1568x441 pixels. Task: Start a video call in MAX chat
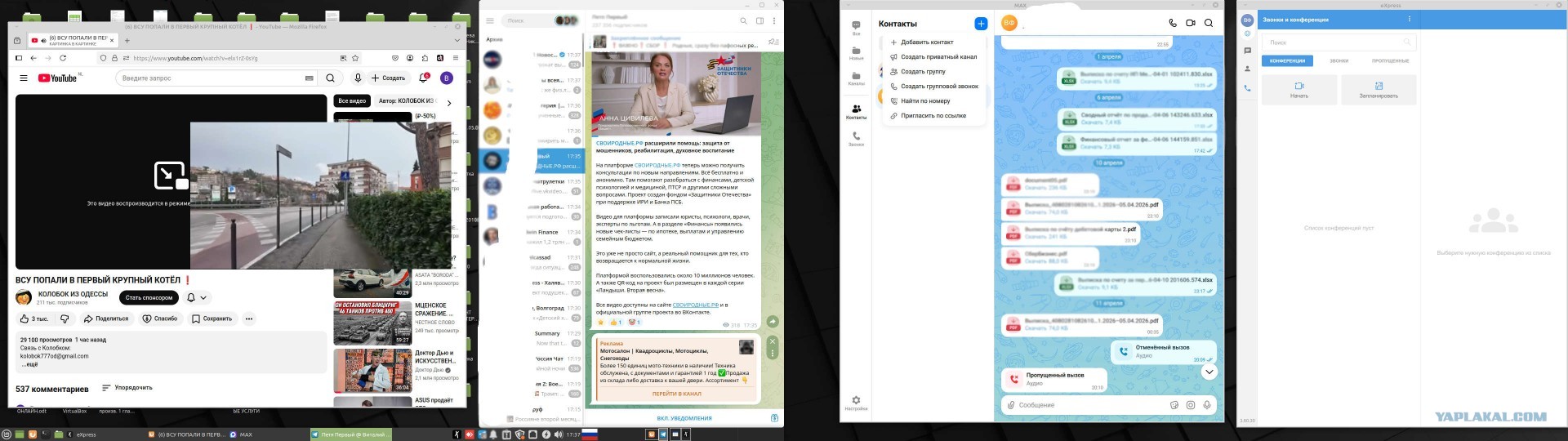tap(1191, 23)
